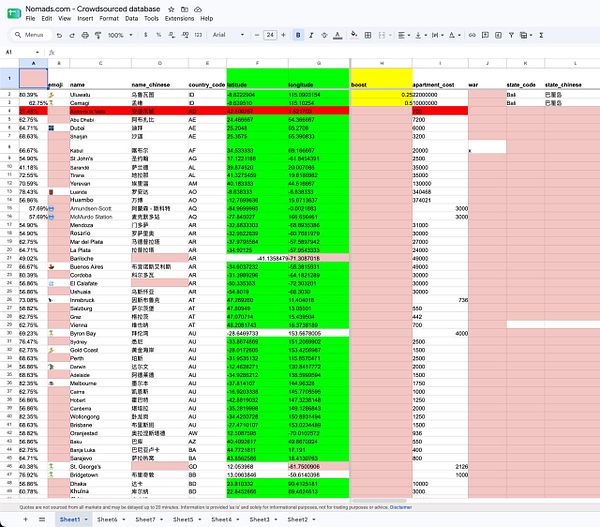Format selection as percent (%)
The height and width of the screenshot is (527, 600).
click(x=158, y=35)
